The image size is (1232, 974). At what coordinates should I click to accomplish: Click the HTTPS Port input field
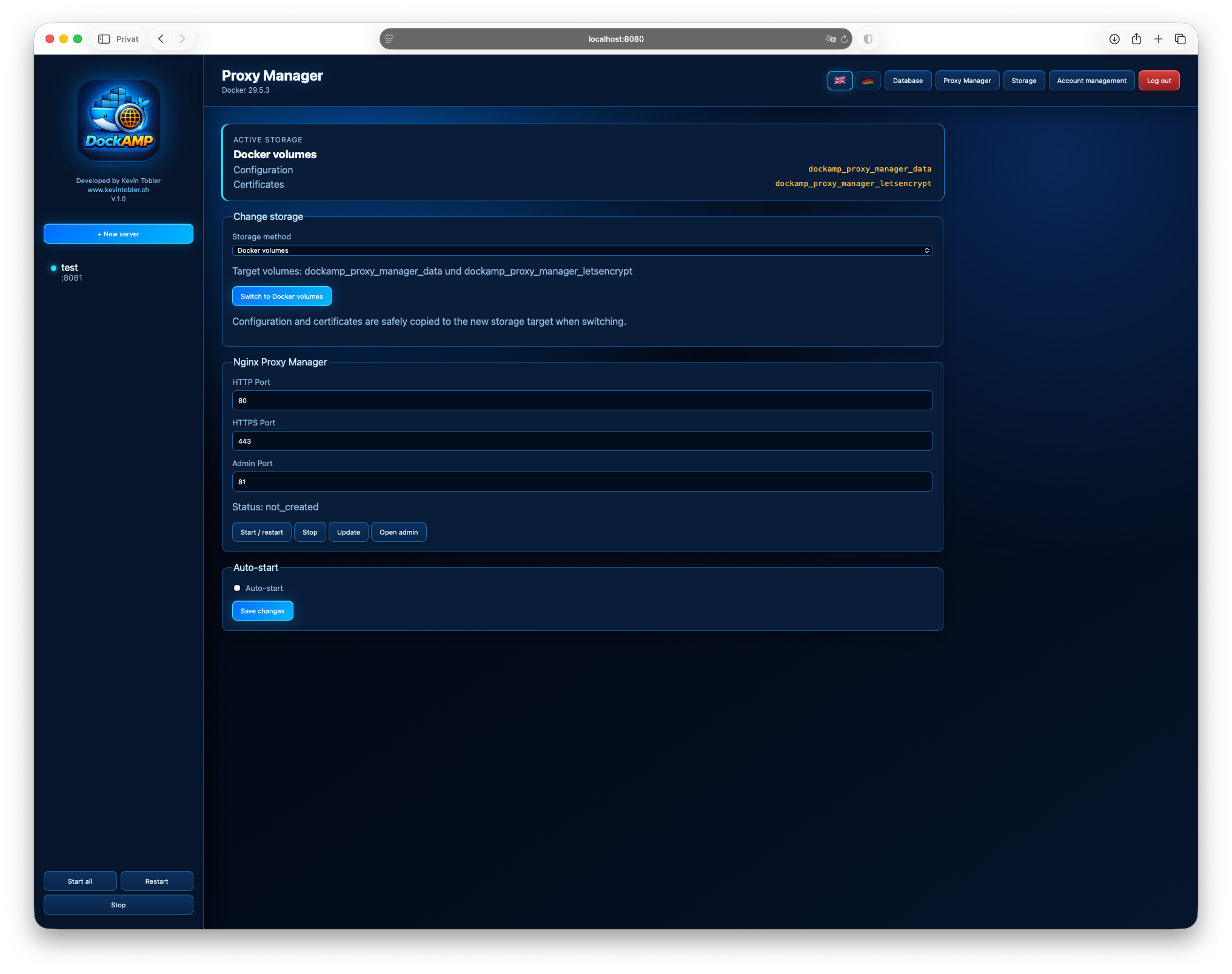click(x=582, y=441)
